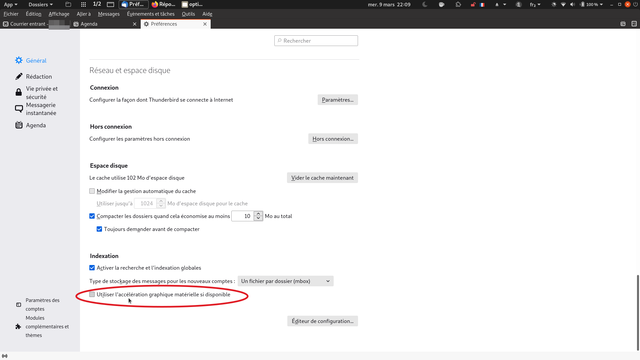Image resolution: width=640 pixels, height=360 pixels.
Task: Open Modules complémentaires et thèmes
Action: tap(42, 327)
